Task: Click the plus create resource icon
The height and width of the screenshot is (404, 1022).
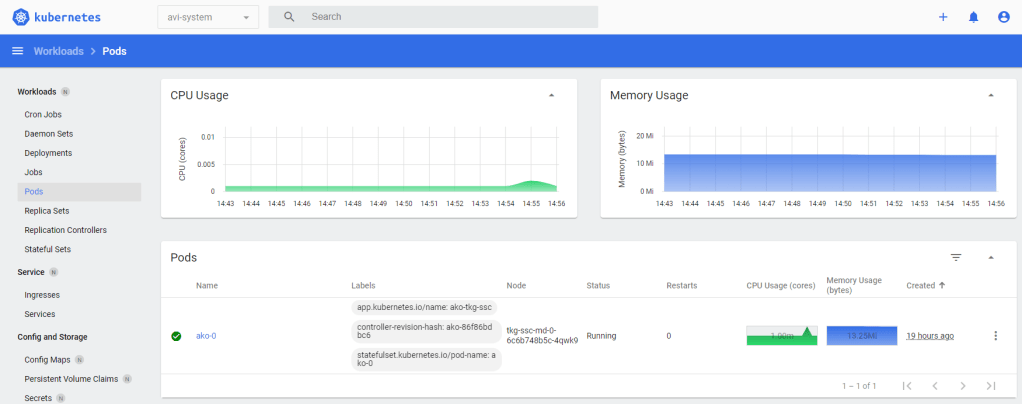Action: (x=942, y=17)
